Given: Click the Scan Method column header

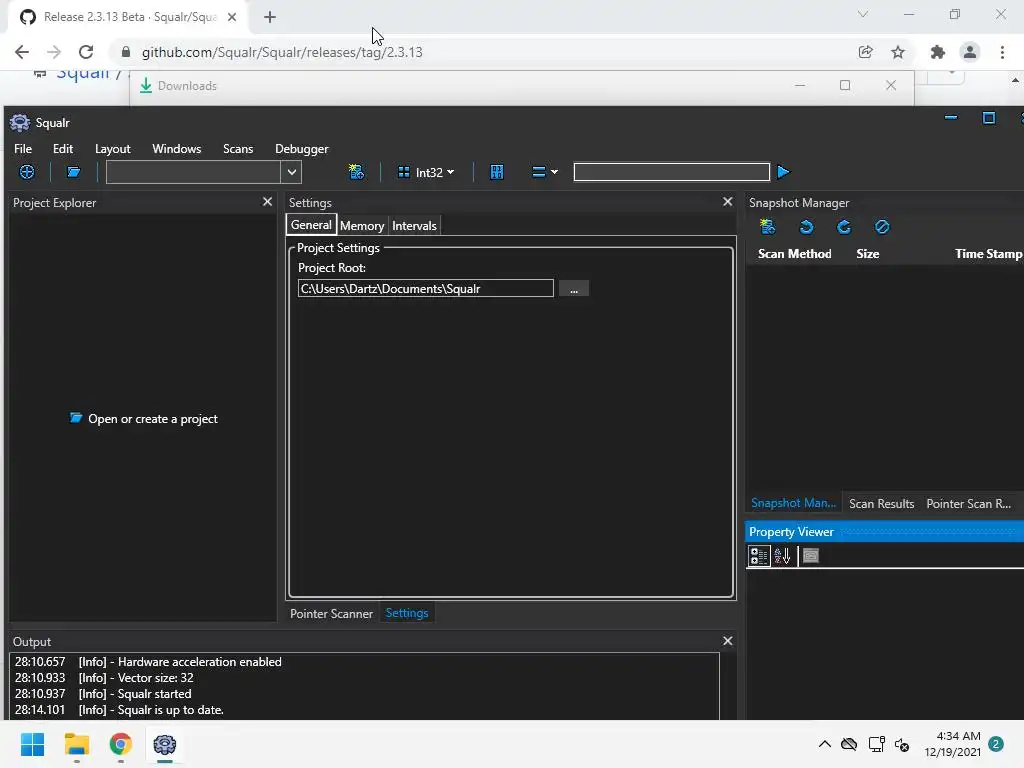Looking at the screenshot, I should click(x=795, y=254).
